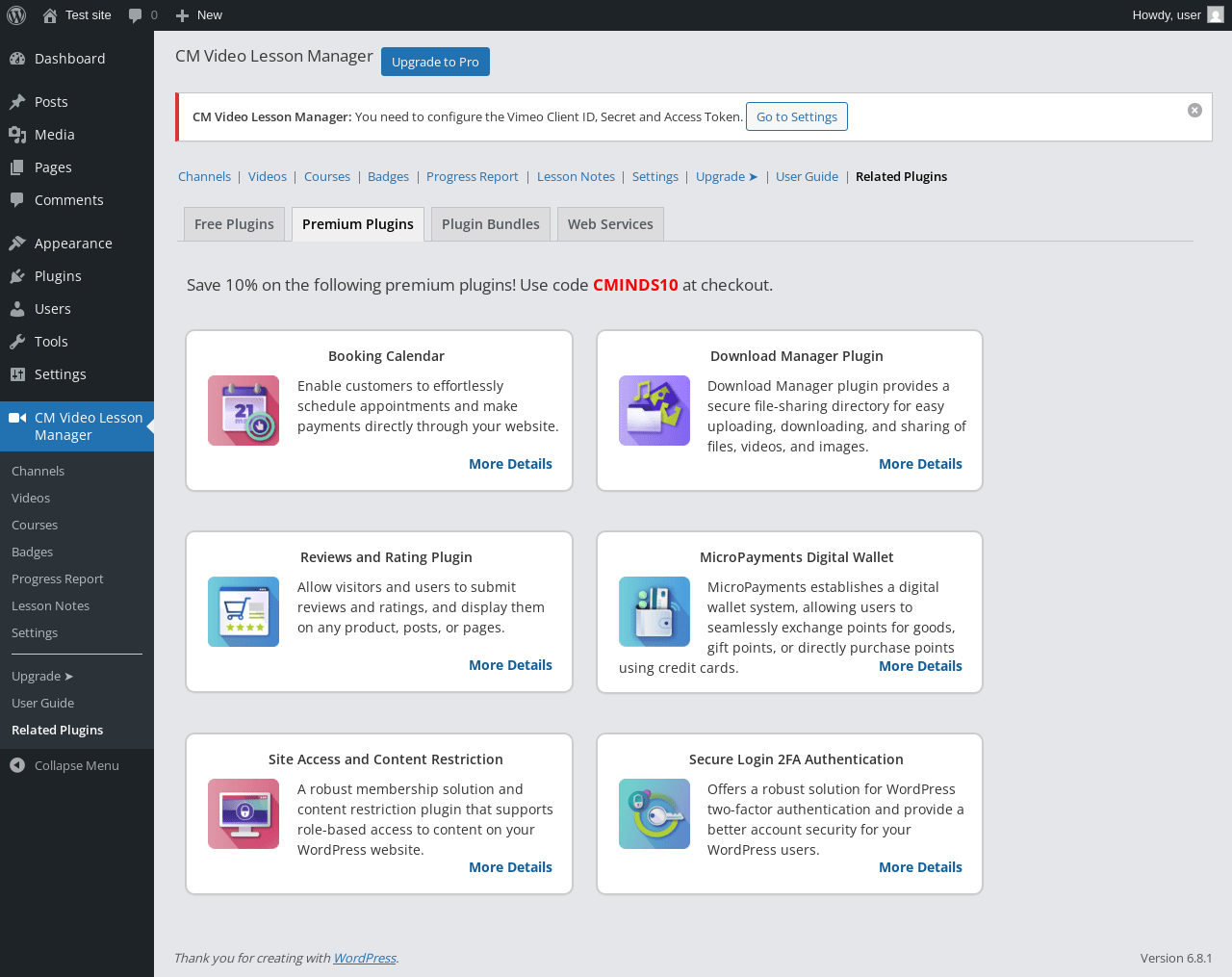This screenshot has width=1232, height=977.
Task: Open the New content dropdown
Action: (x=199, y=15)
